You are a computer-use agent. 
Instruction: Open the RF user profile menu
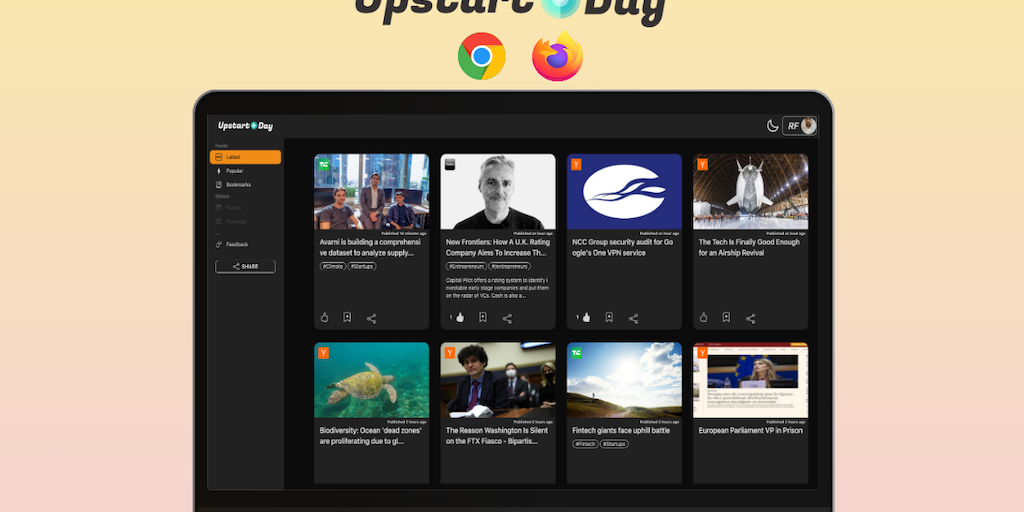[800, 126]
